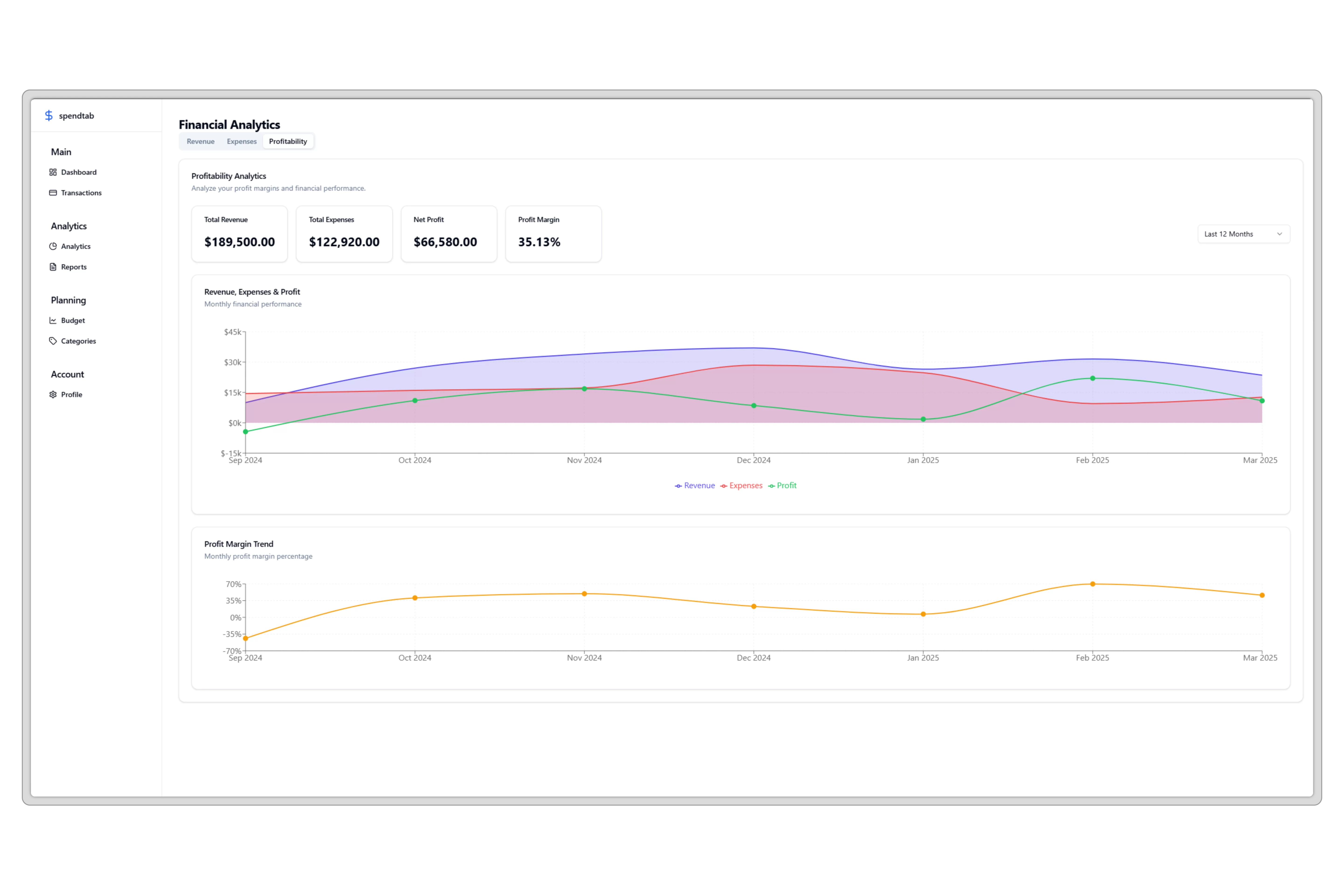Click the Nov 2024 margin trend point
Image resolution: width=1344 pixels, height=896 pixels.
tap(584, 594)
